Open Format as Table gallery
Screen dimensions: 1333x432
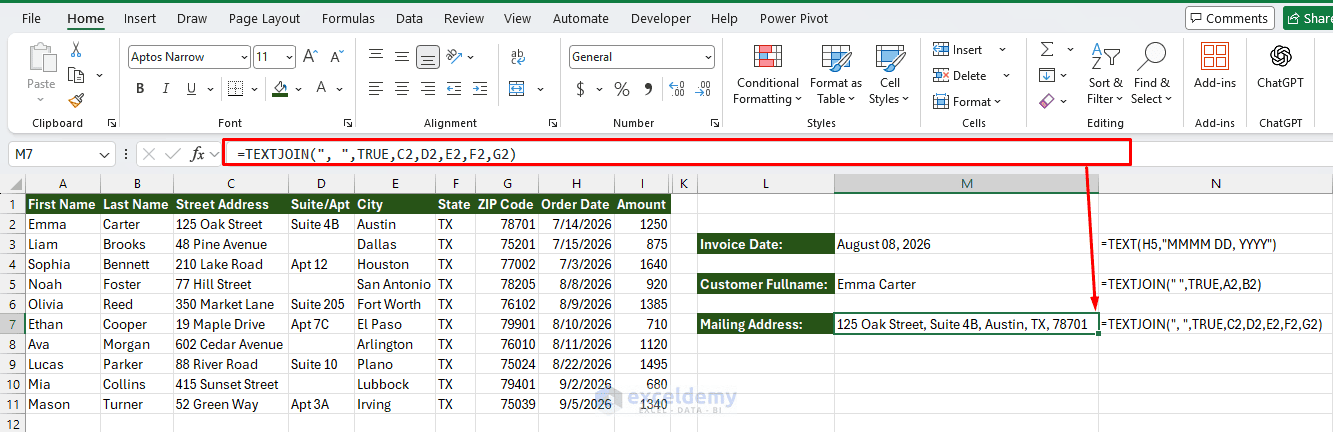click(835, 74)
